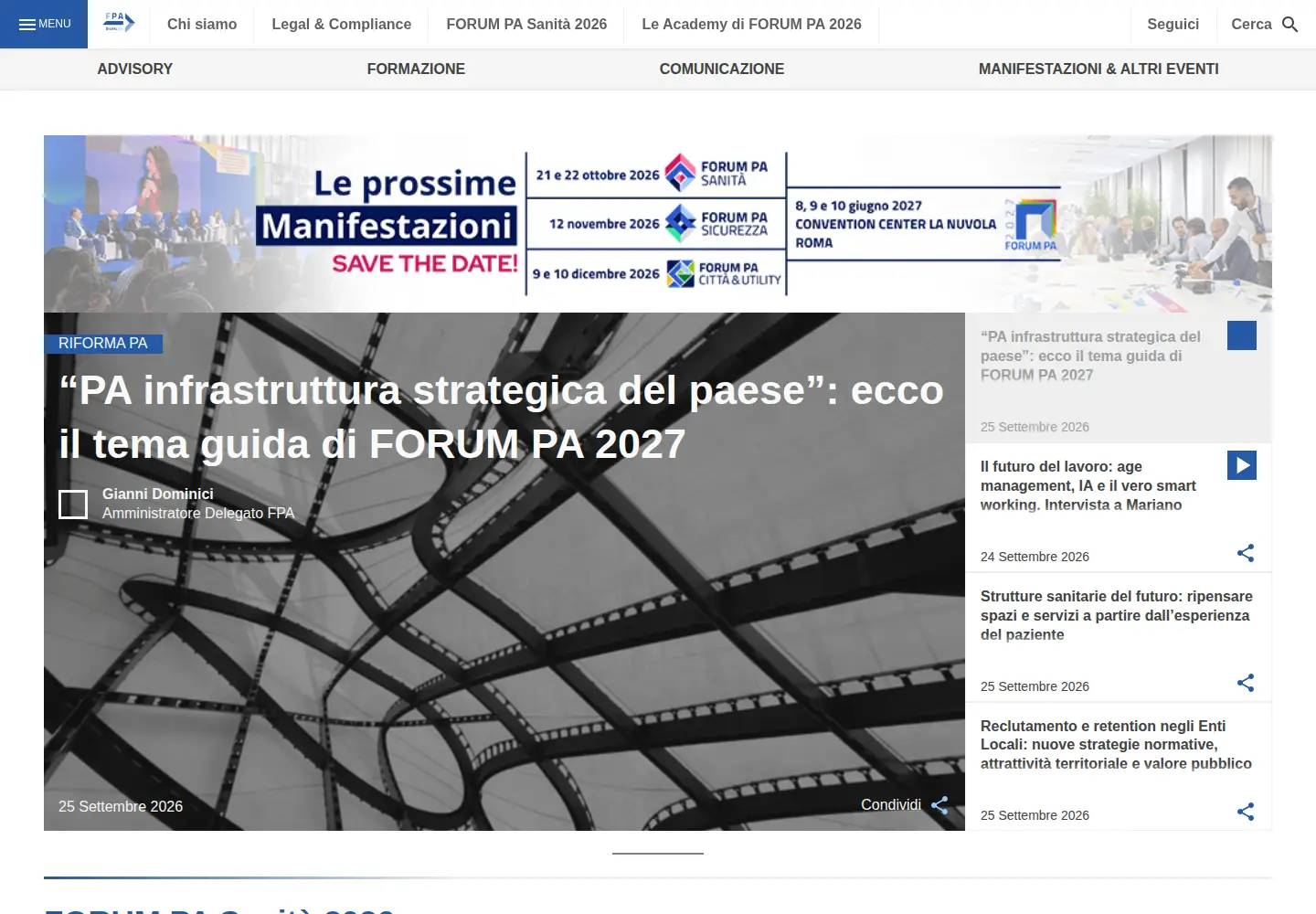Screen dimensions: 1316x914
Task: Click FORUM PA SANITÀ logo in banner
Action: click(716, 173)
